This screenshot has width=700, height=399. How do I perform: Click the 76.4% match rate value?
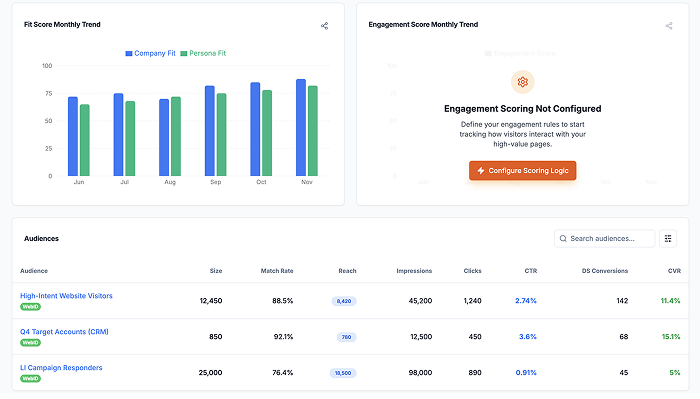coord(283,373)
